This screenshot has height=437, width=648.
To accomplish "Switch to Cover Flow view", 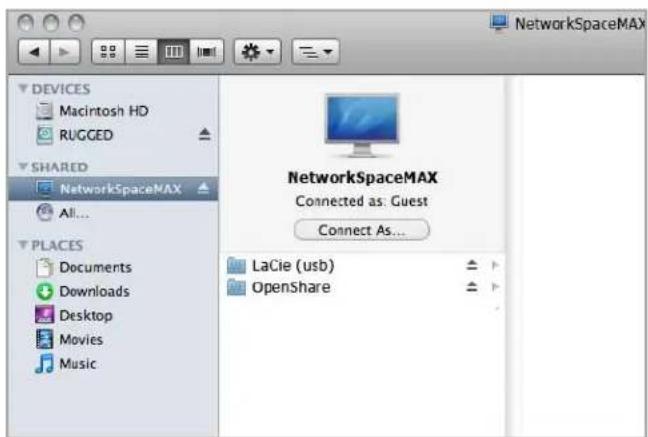I will click(x=207, y=52).
